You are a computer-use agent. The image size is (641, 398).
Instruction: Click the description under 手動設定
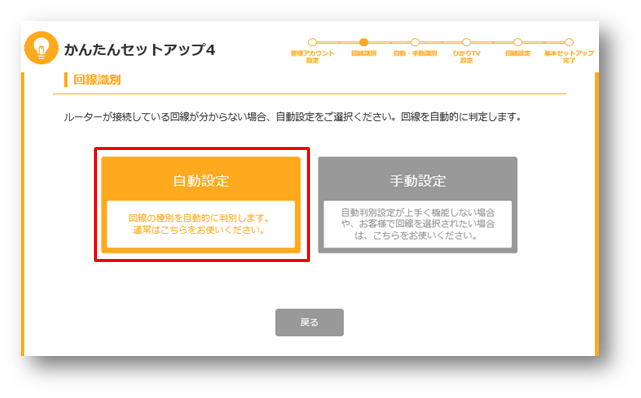pyautogui.click(x=418, y=224)
